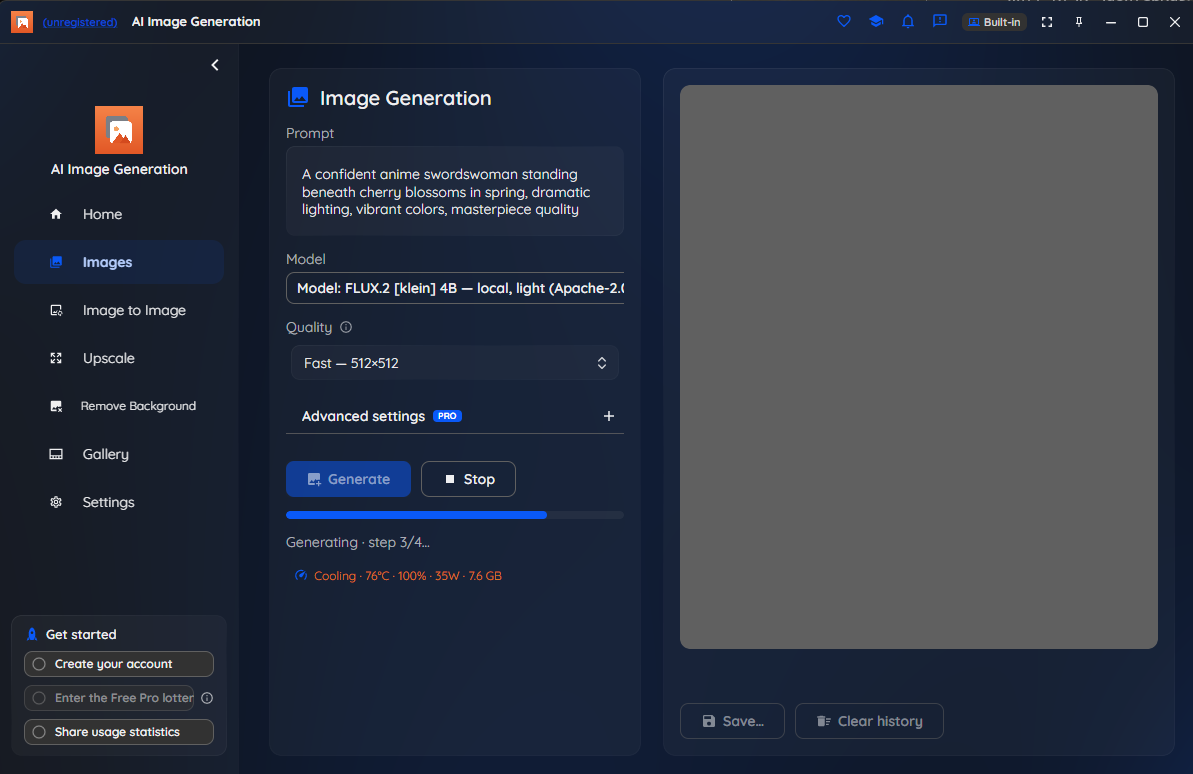
Task: Click the Image to Image icon
Action: 56,311
